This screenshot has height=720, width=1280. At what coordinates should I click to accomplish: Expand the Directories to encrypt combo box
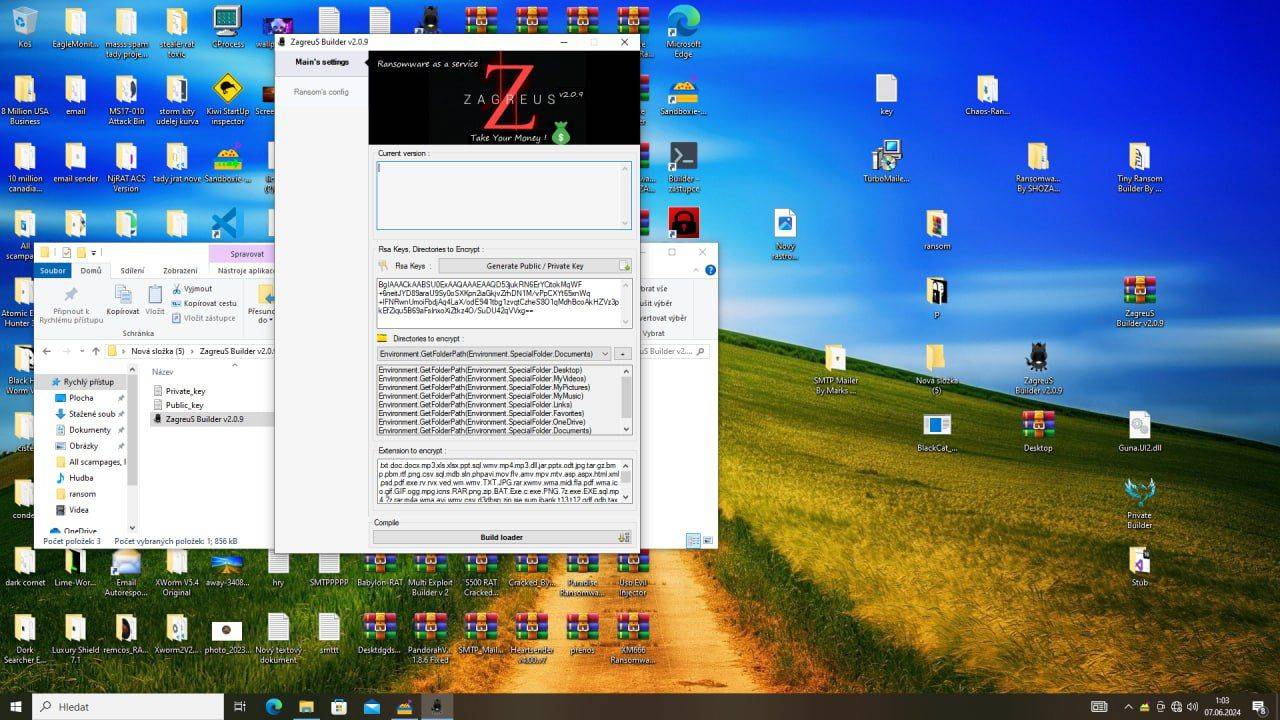[494, 354]
